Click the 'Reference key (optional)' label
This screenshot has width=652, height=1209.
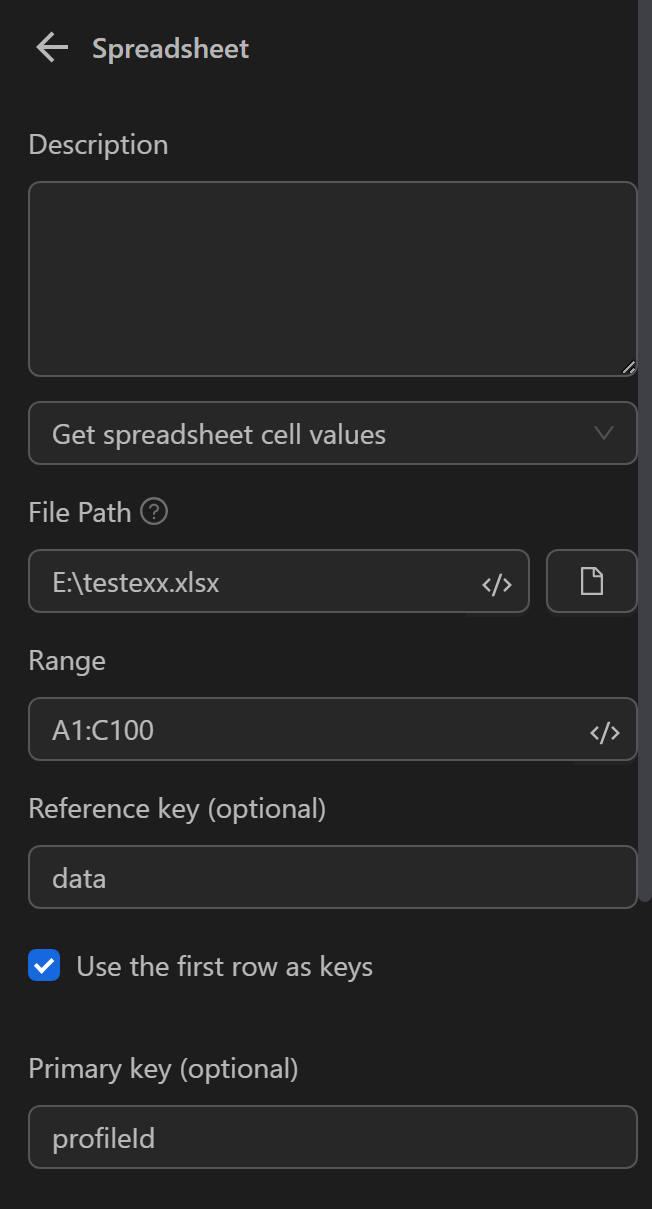pos(177,808)
